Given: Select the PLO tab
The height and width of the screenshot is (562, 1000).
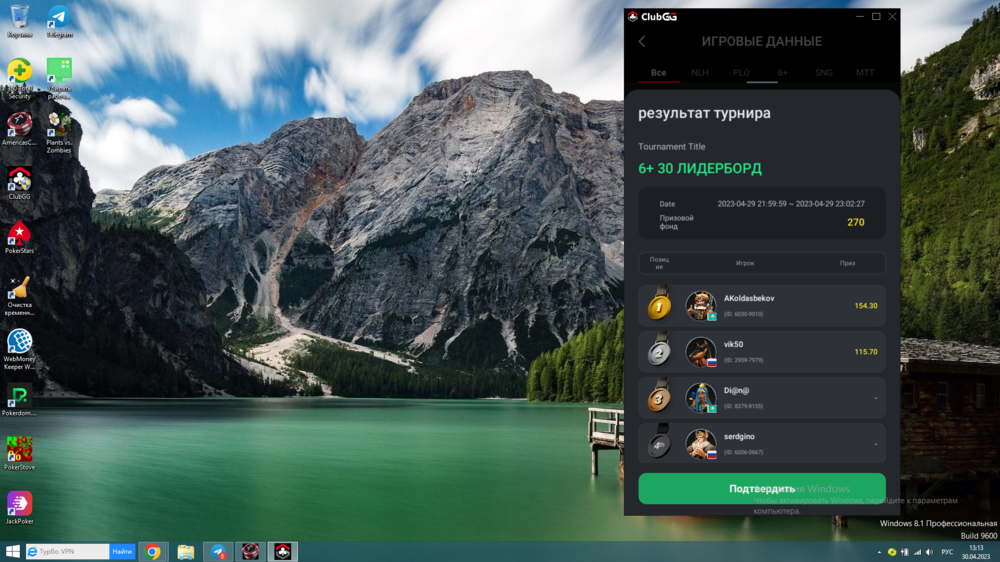Looking at the screenshot, I should click(x=741, y=73).
